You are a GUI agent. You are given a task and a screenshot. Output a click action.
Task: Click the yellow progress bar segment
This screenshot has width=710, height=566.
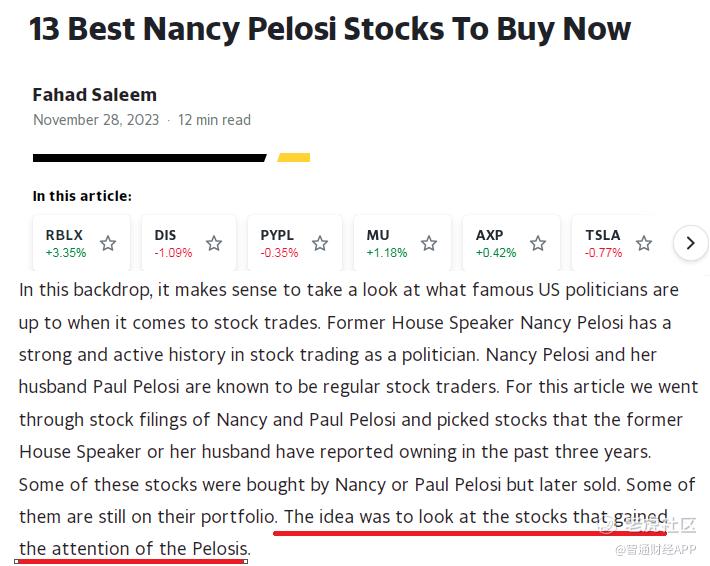294,157
